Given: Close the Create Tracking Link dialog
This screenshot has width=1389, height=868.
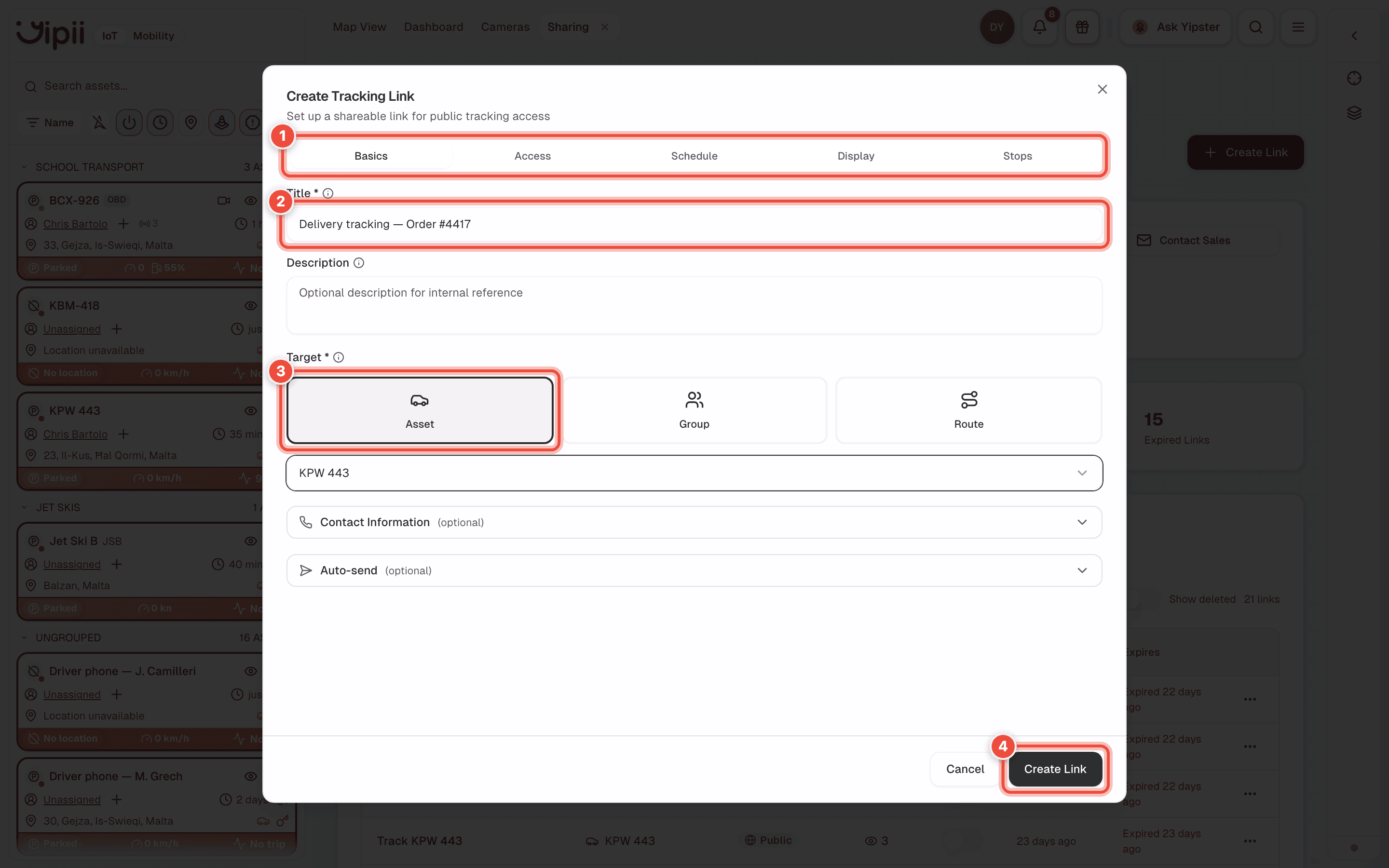Looking at the screenshot, I should (1102, 89).
